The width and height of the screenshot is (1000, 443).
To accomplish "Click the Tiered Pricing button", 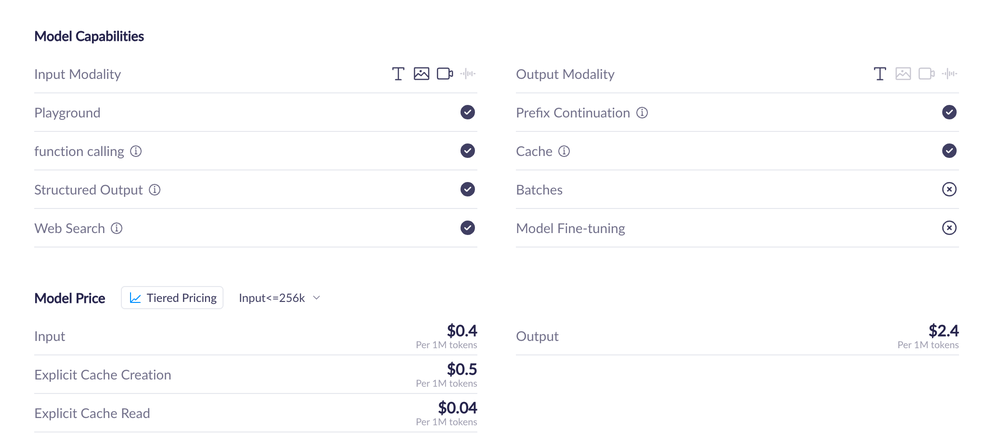I will [x=172, y=298].
